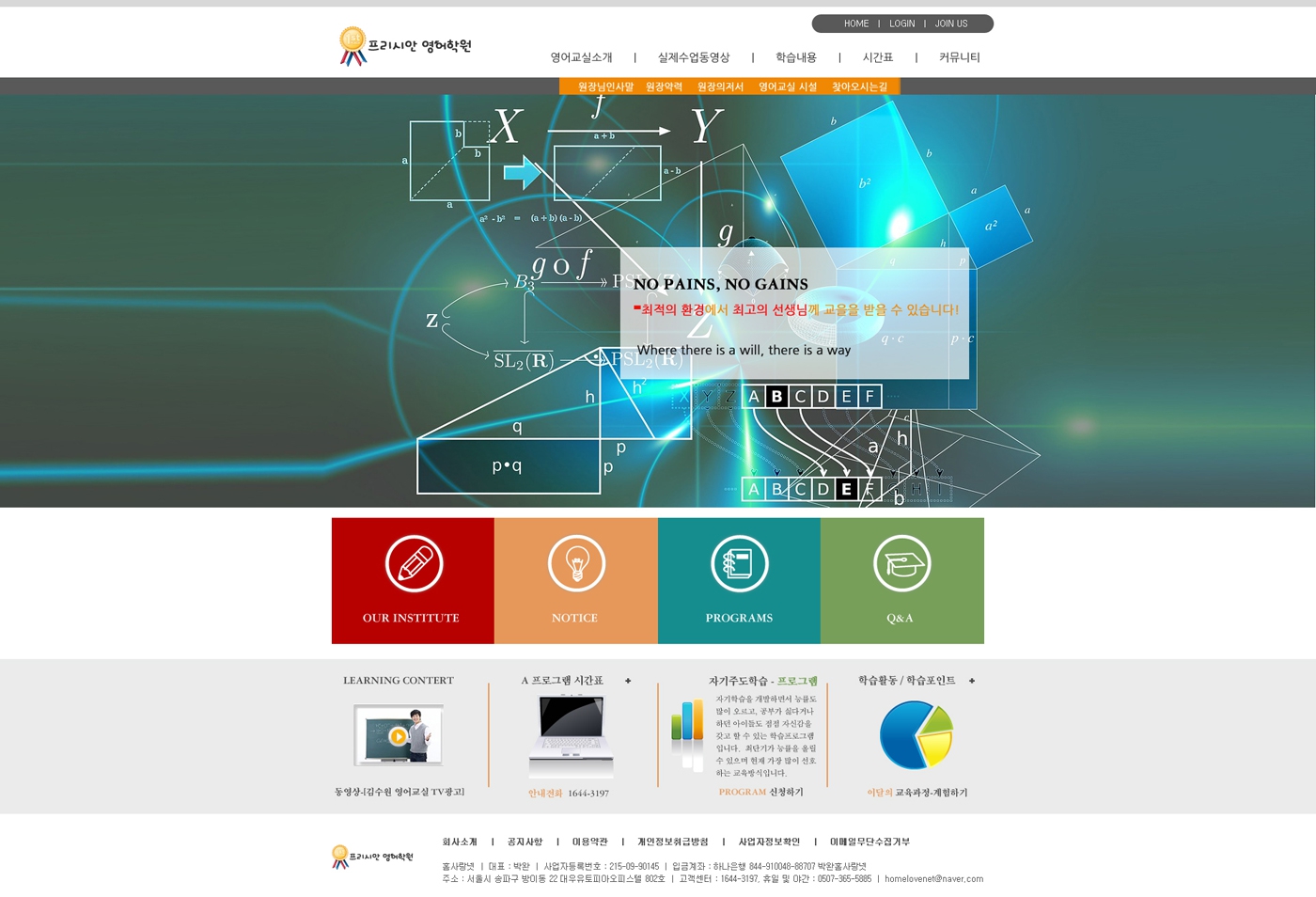Click the NOTICE label on orange tile
The width and height of the screenshot is (1316, 897).
pos(574,618)
